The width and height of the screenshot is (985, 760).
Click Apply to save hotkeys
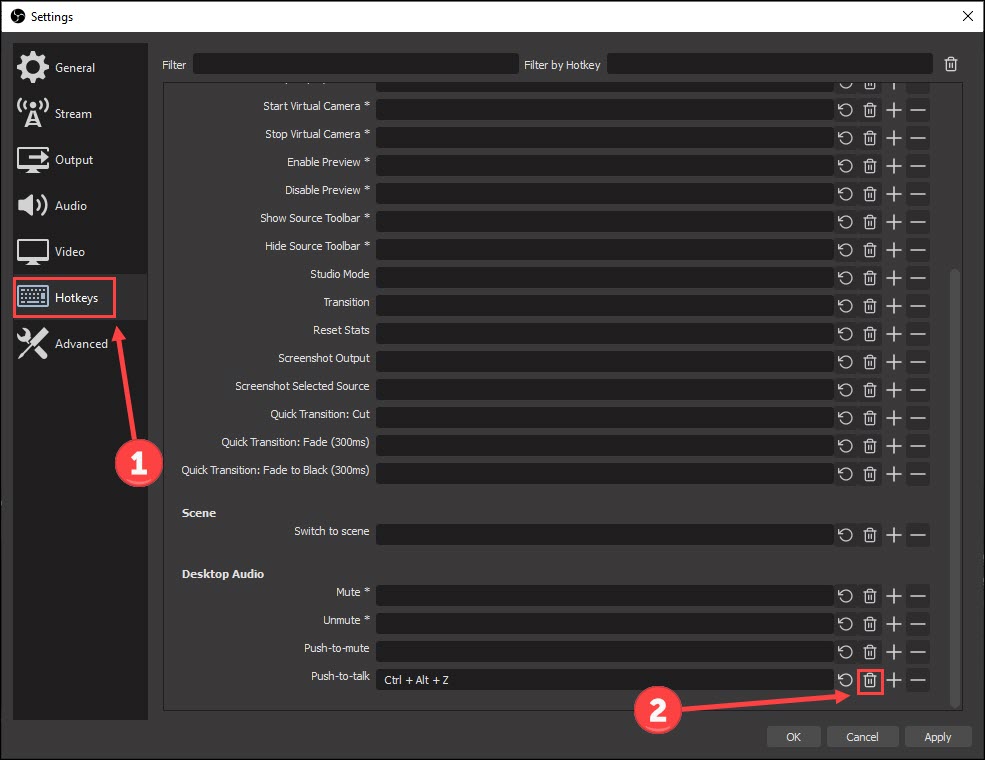point(937,737)
